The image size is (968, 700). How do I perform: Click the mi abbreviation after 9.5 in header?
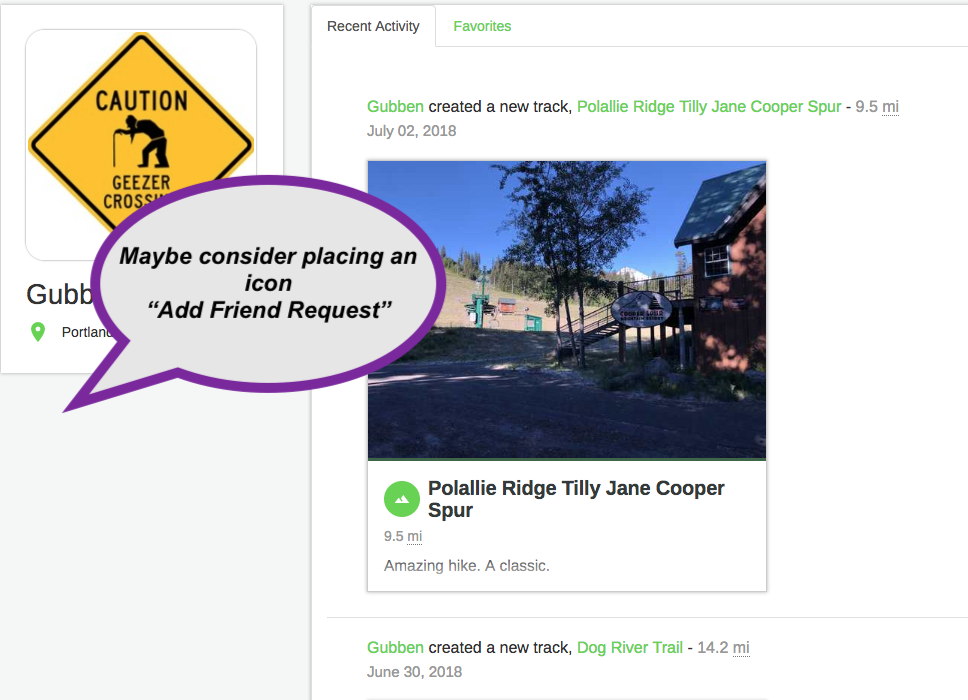(x=890, y=106)
